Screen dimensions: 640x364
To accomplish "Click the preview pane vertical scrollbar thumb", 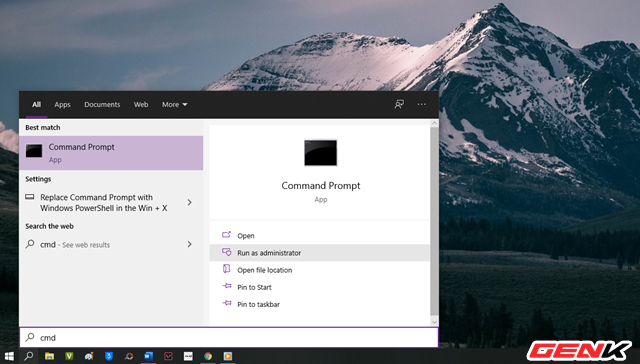I will [x=434, y=220].
